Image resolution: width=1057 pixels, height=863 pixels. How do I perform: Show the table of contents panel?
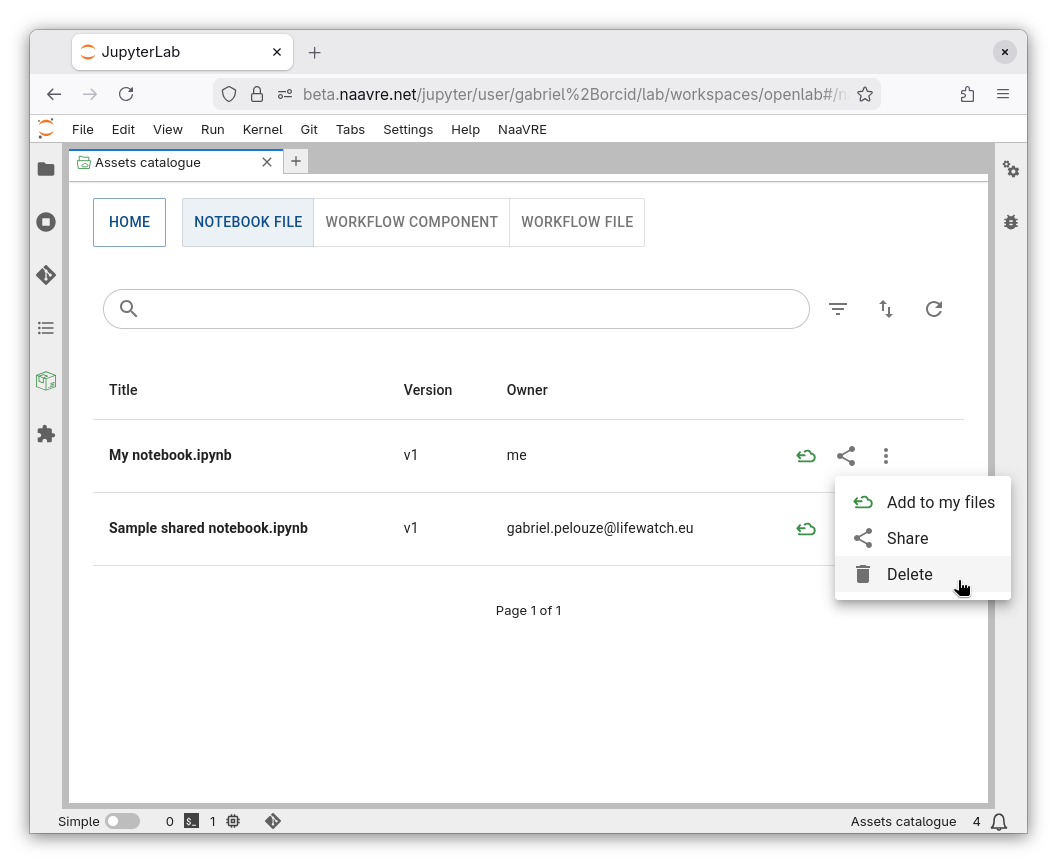tap(46, 328)
